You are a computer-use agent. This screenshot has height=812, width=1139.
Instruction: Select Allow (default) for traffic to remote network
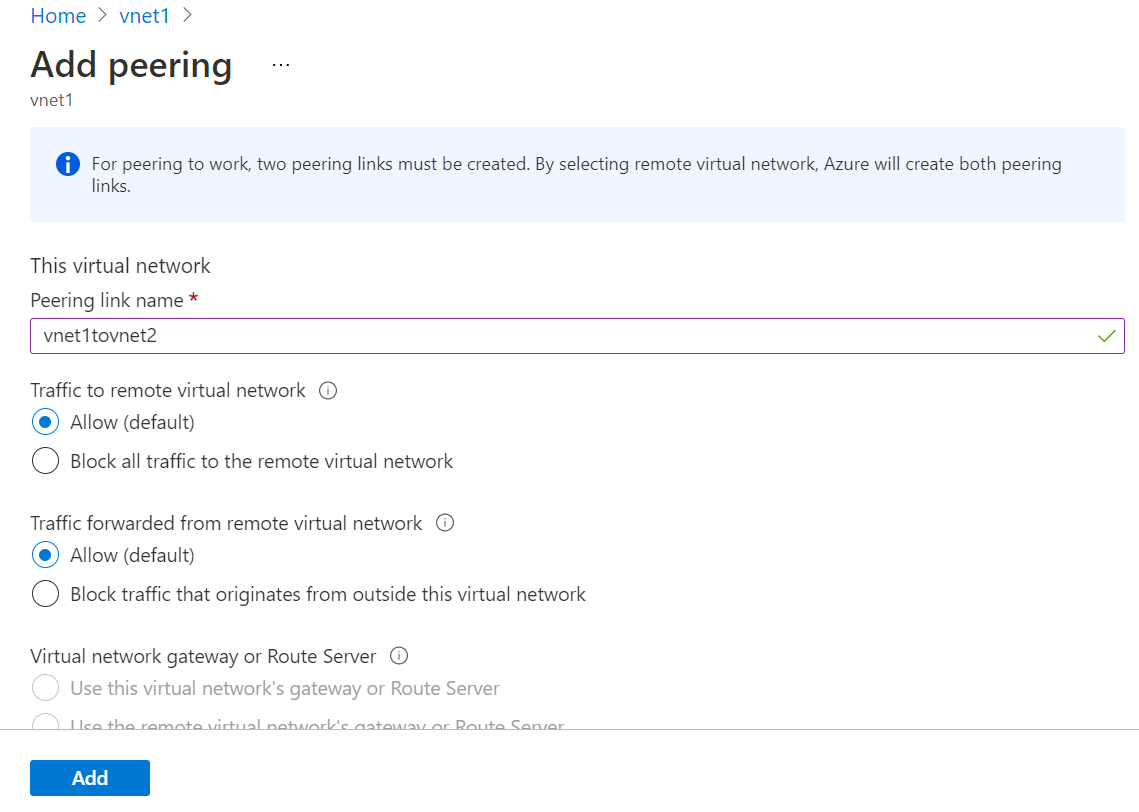click(45, 422)
